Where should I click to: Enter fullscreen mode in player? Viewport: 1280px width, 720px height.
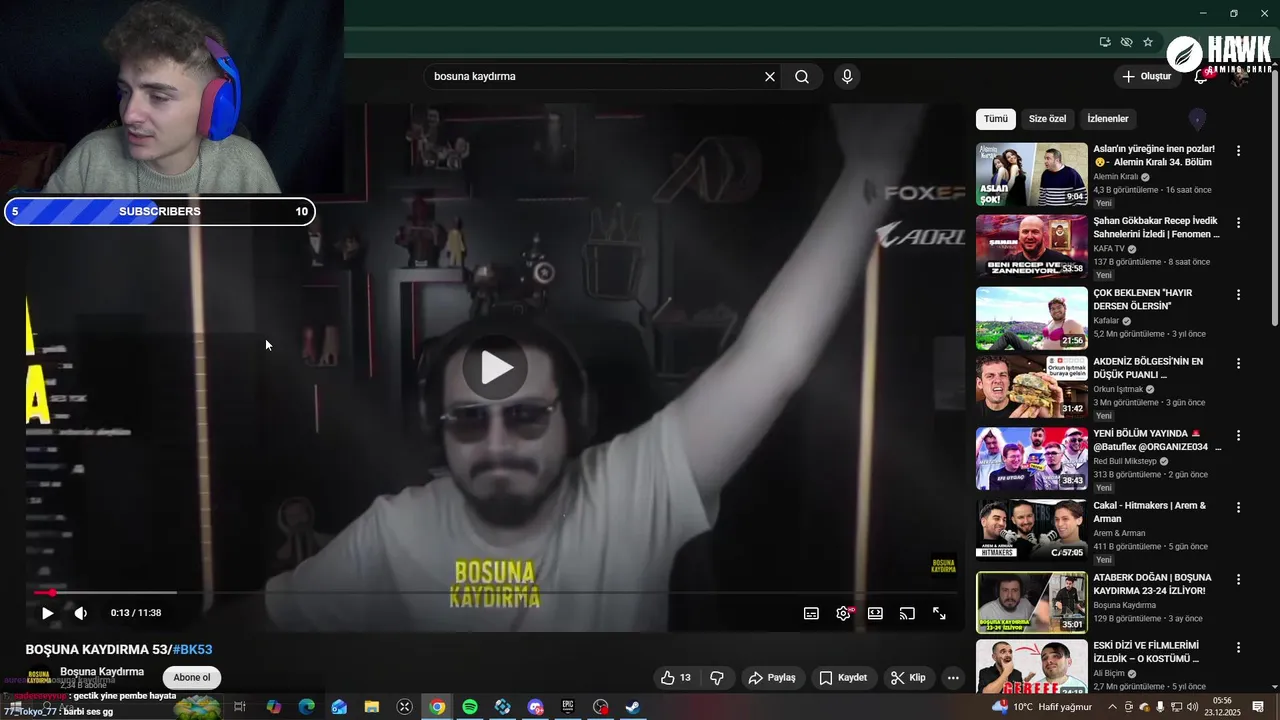[939, 613]
